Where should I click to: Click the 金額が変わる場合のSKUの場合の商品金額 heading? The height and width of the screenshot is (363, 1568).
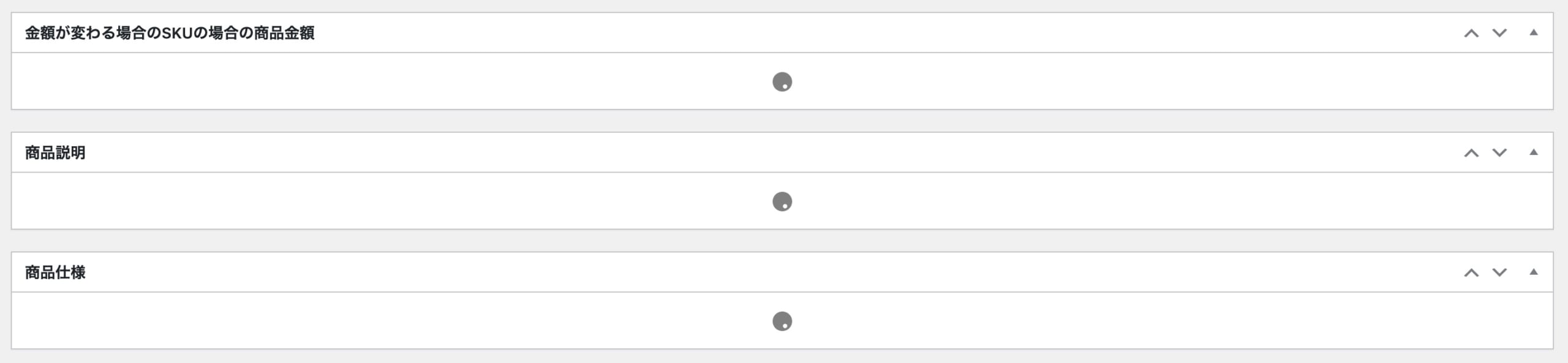coord(170,33)
